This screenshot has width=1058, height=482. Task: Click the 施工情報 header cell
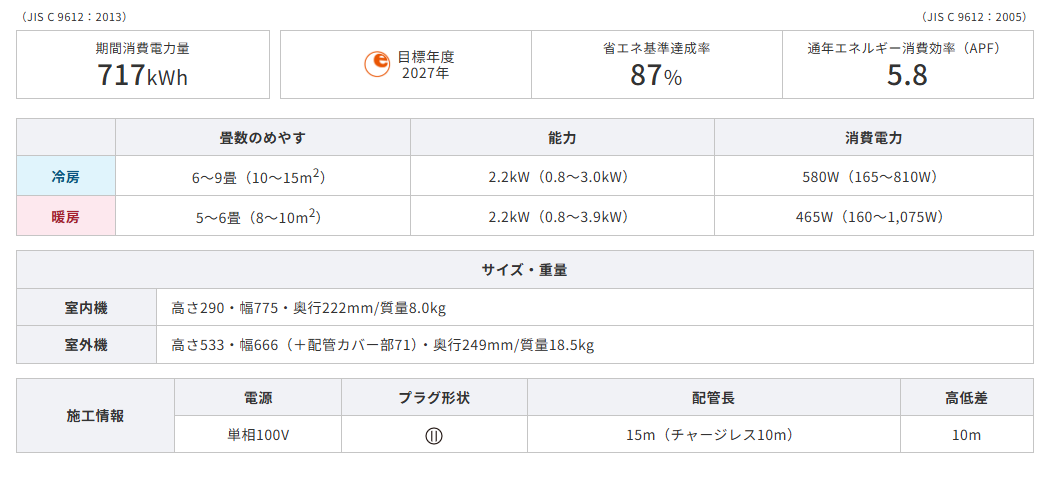pyautogui.click(x=95, y=416)
